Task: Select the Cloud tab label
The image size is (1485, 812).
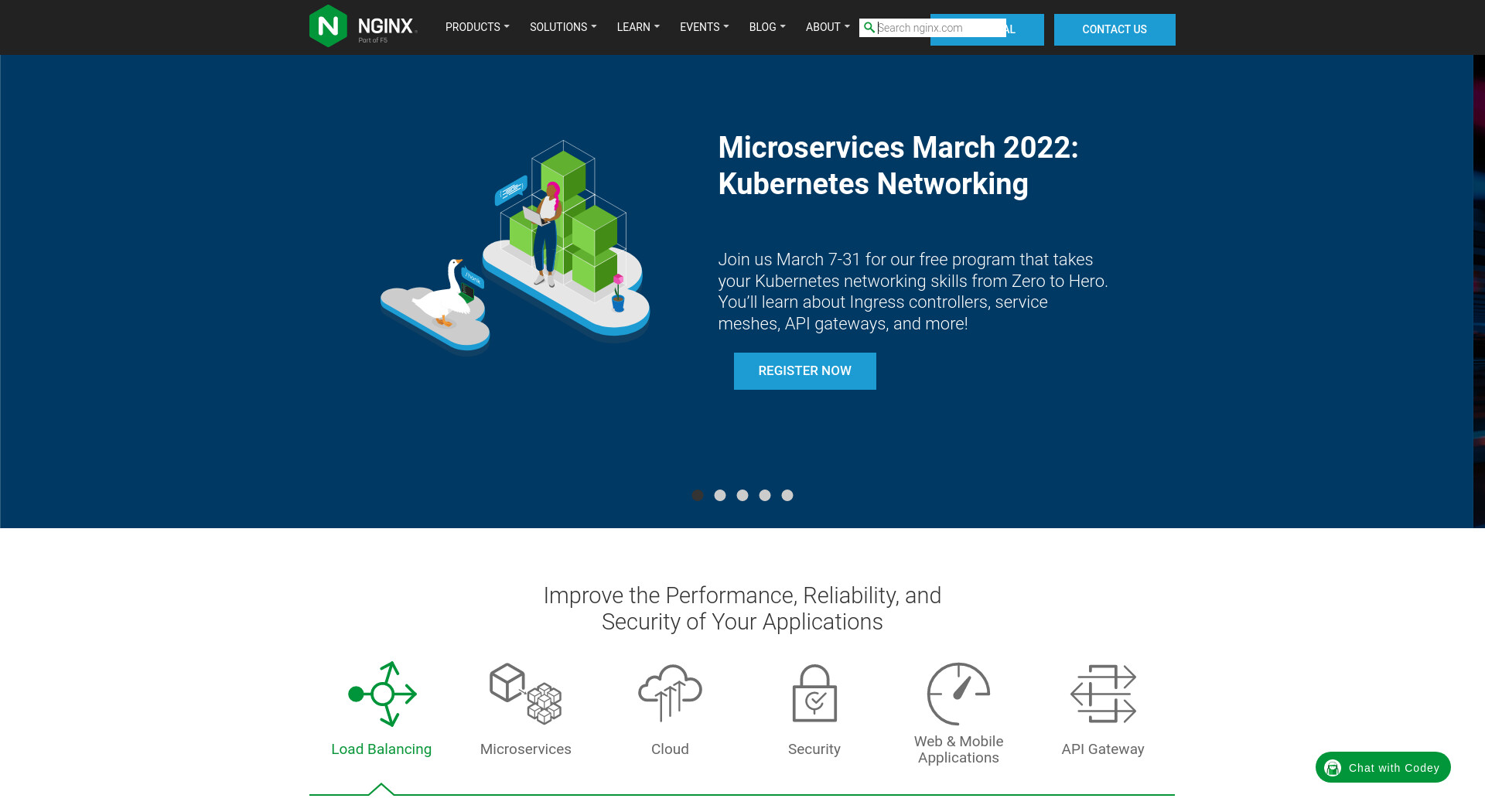Action: click(670, 749)
